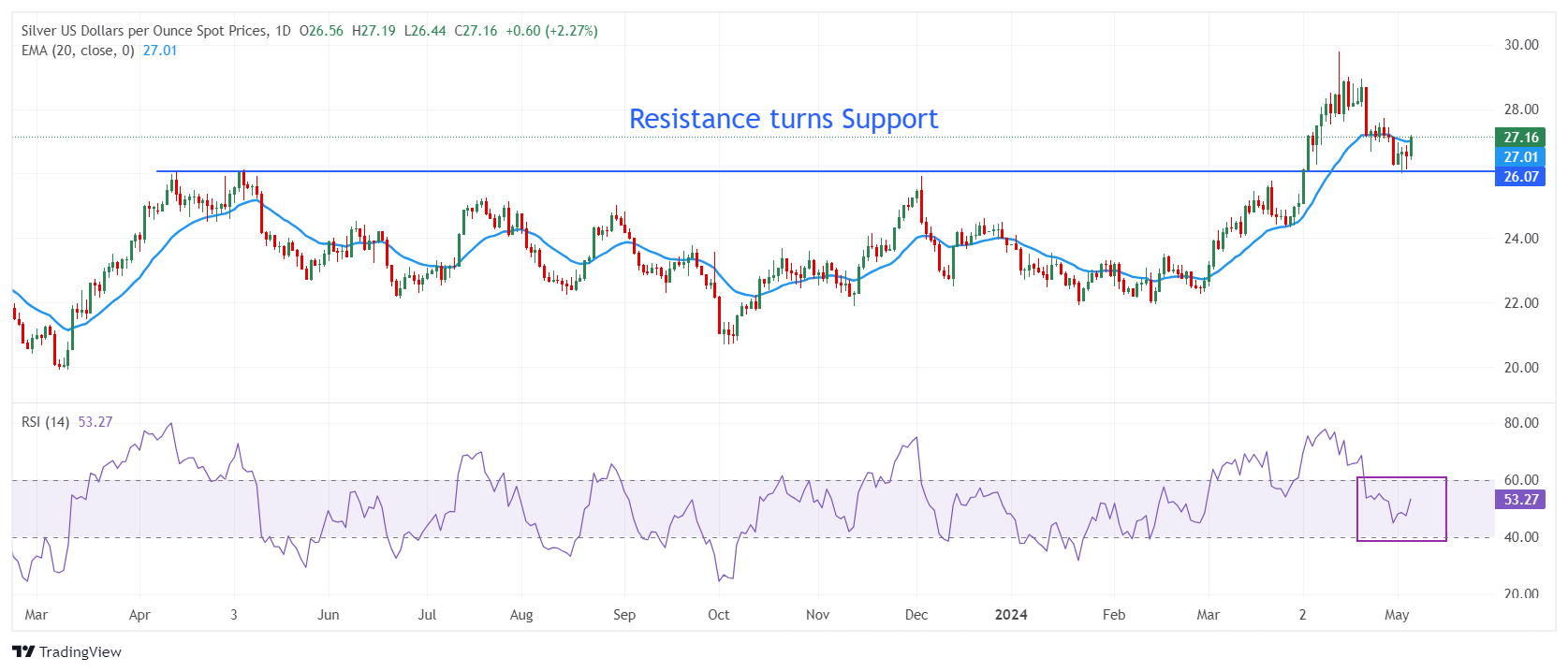
Task: Select the EMA (20, close, 0) indicator label
Action: click(x=78, y=51)
